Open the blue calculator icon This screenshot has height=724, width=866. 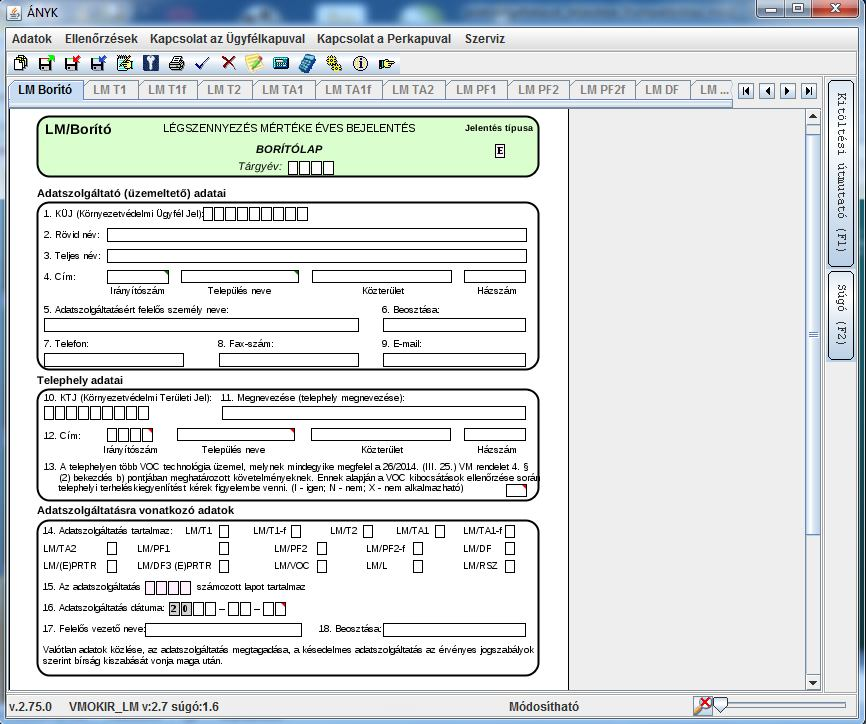pyautogui.click(x=307, y=64)
